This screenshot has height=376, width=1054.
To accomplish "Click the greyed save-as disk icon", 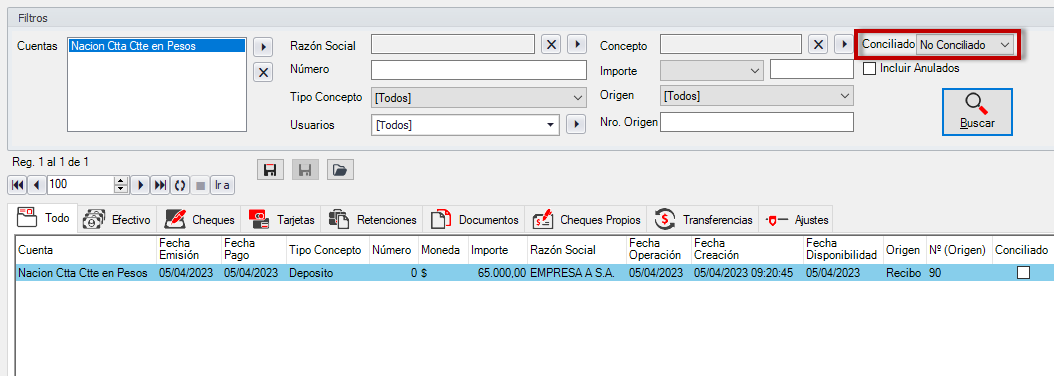I will pos(305,170).
